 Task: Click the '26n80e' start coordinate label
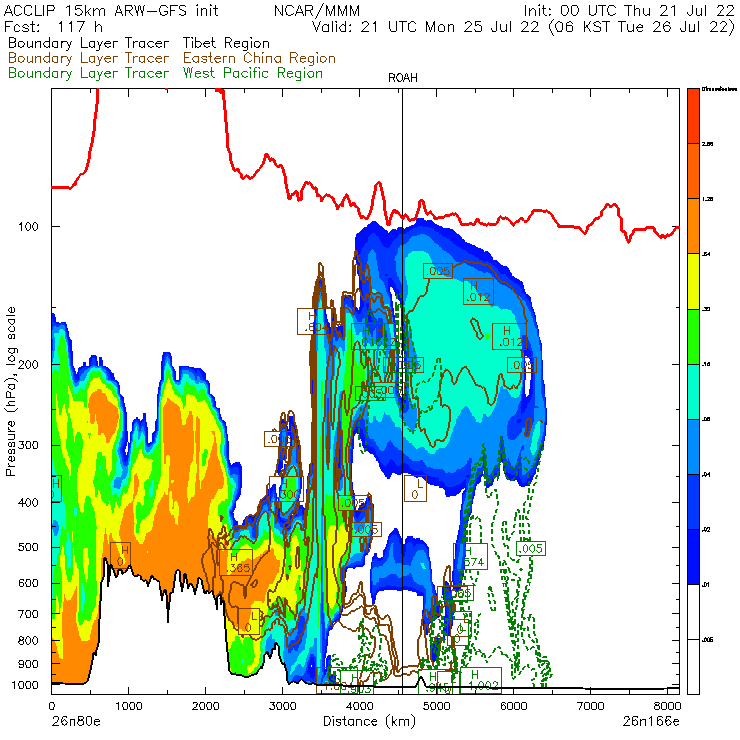click(x=75, y=721)
